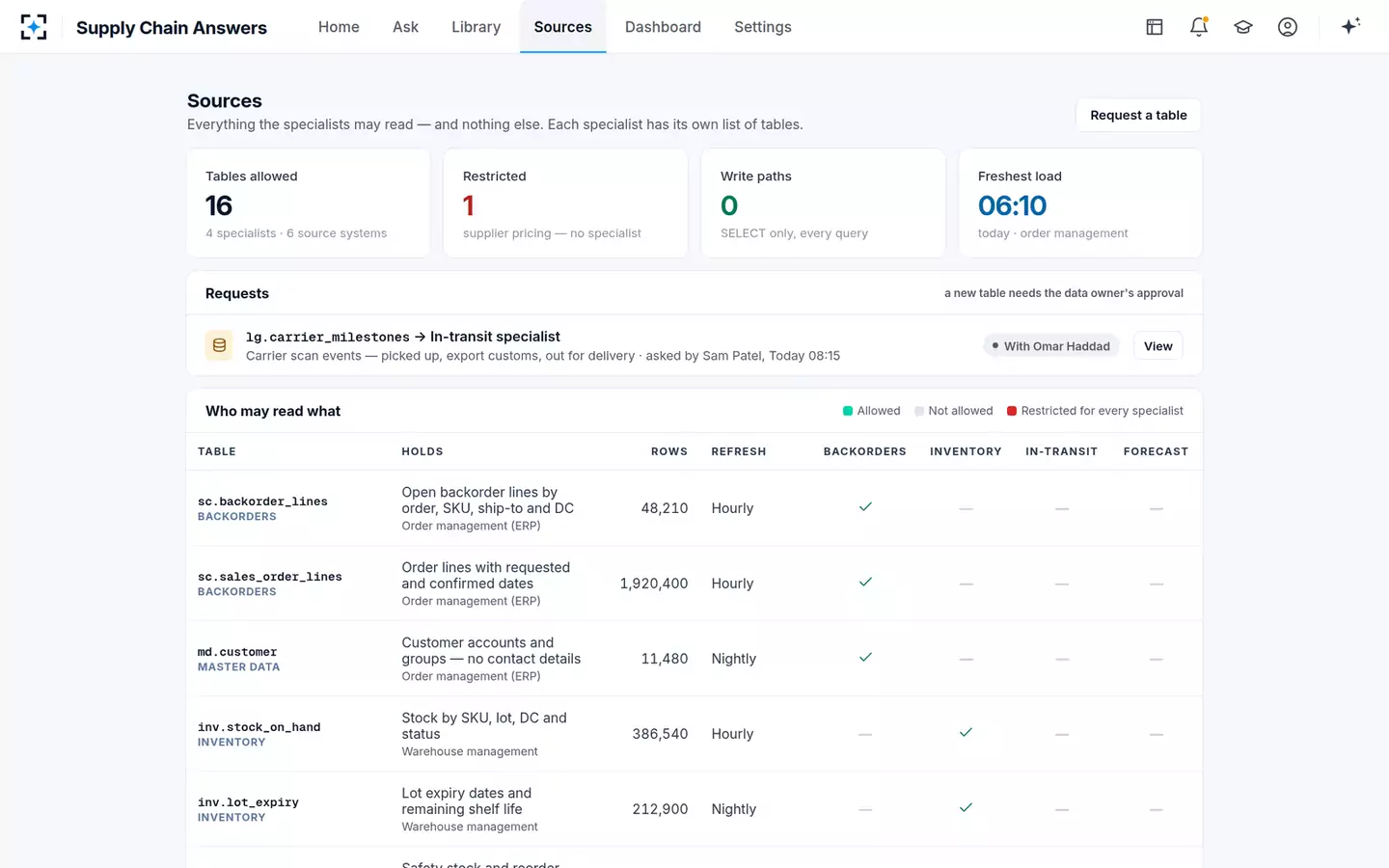This screenshot has height=868, width=1389.
Task: Click the 1,920,400 row count
Action: click(654, 583)
